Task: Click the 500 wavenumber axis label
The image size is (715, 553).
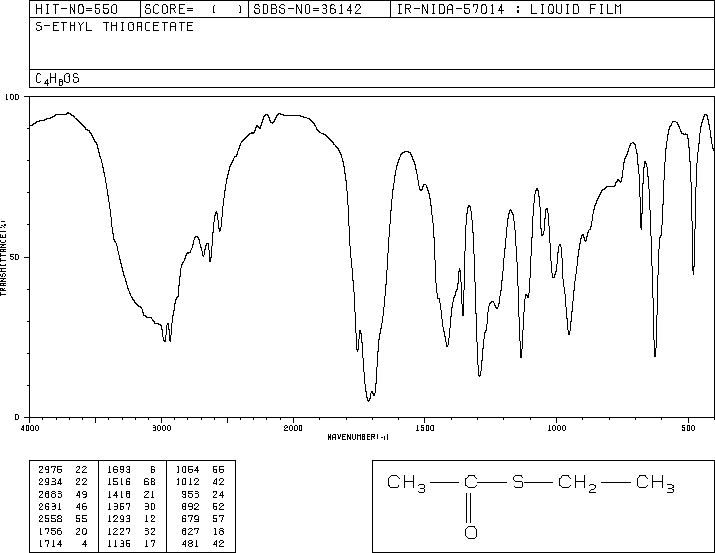Action: (x=688, y=428)
